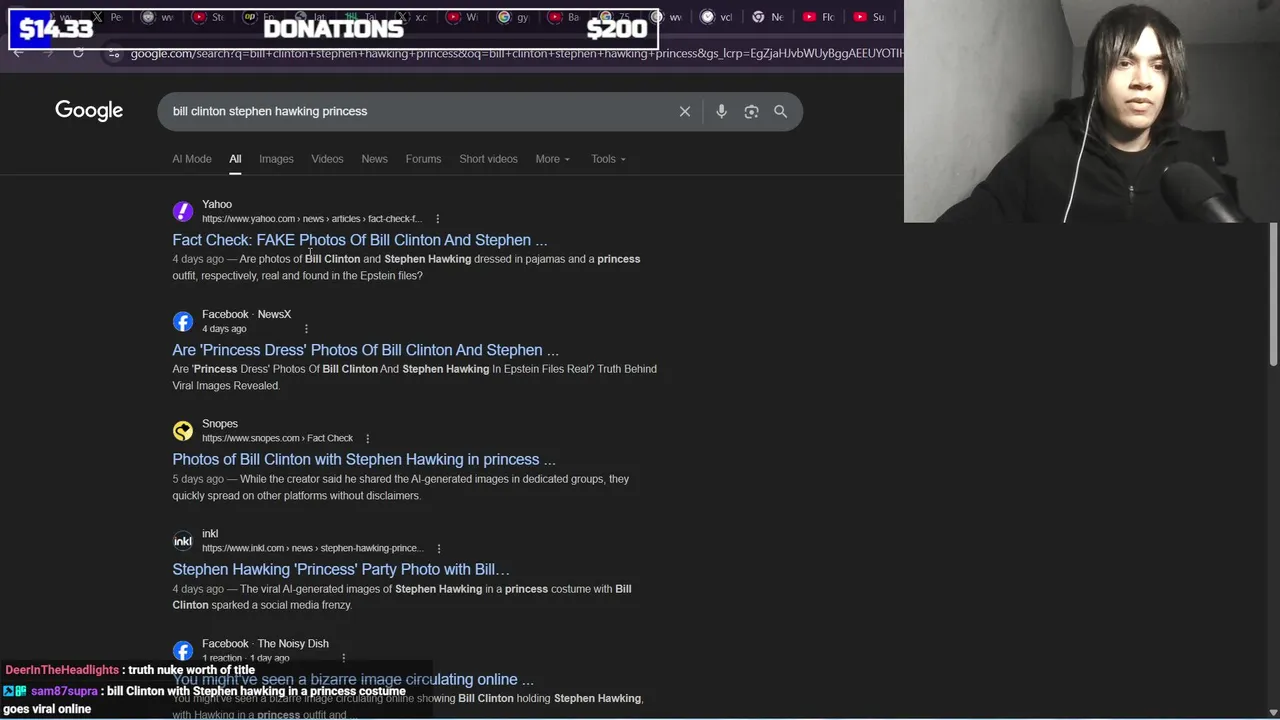
Task: Open options menu for the Snopes result
Action: 367,438
